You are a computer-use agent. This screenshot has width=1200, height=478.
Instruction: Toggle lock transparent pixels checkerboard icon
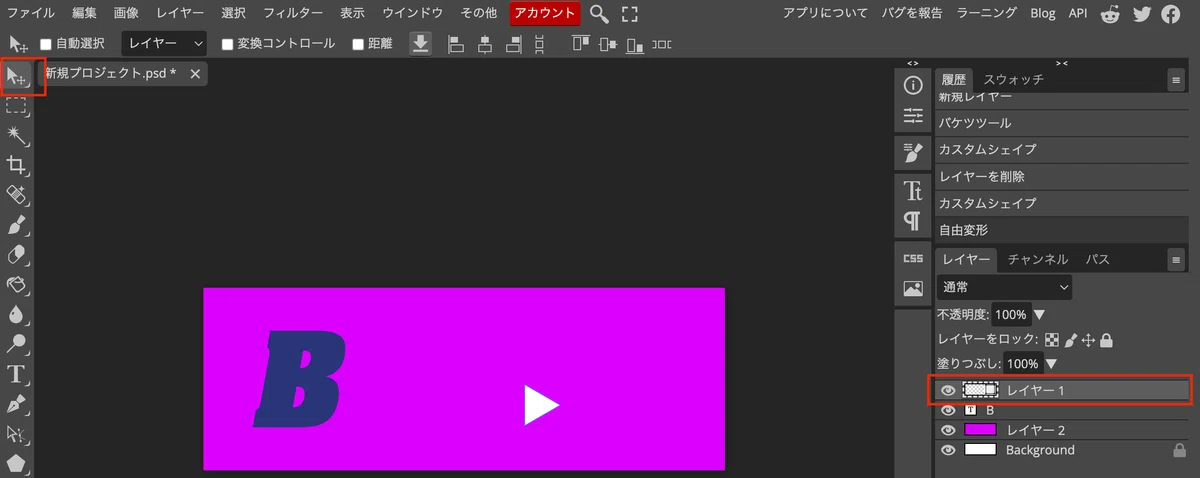[x=1052, y=340]
